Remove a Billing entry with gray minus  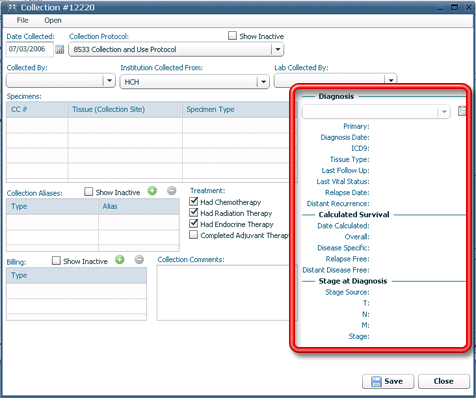[139, 260]
